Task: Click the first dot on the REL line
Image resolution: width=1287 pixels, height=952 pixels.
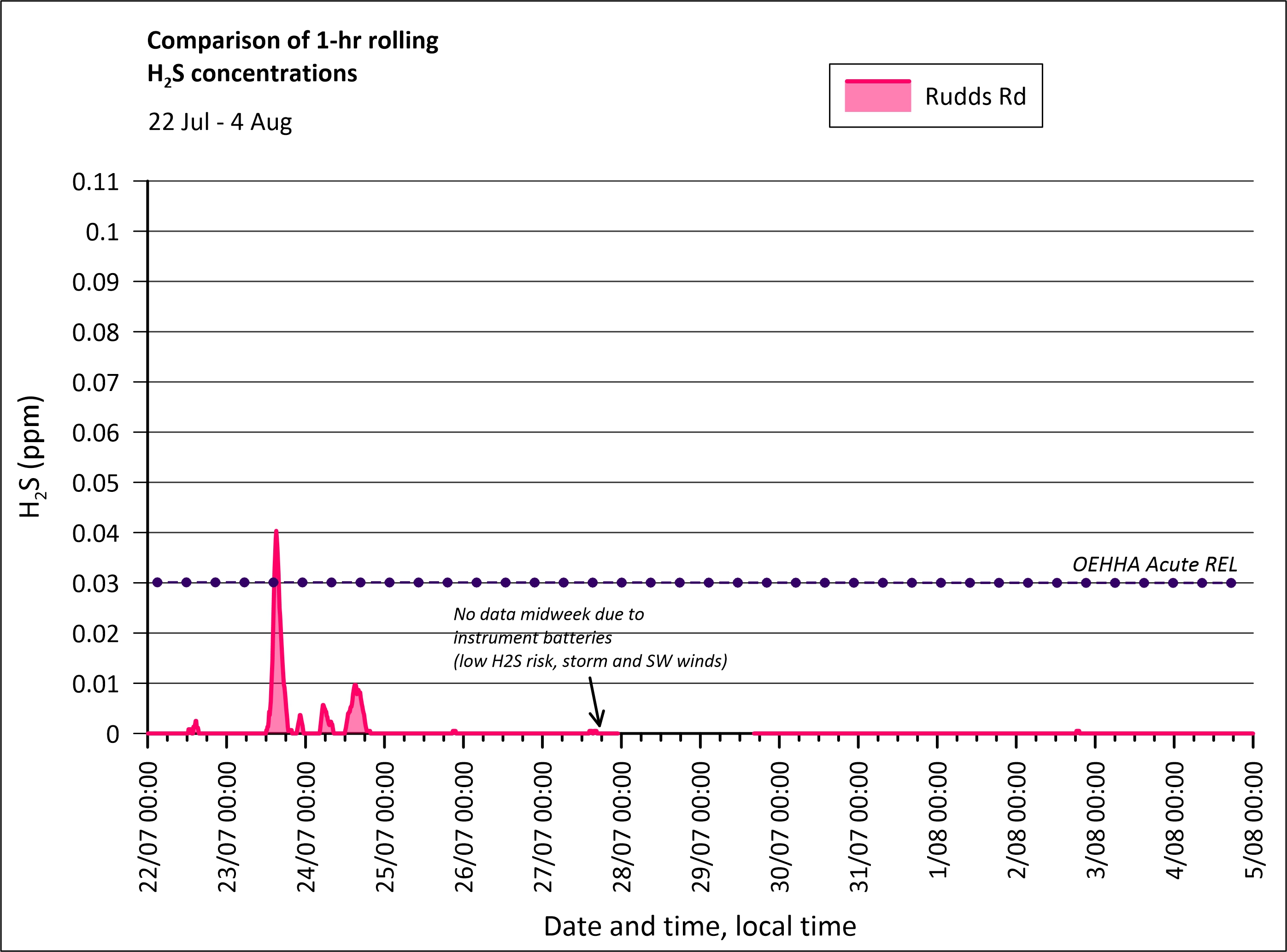Action: coord(157,583)
